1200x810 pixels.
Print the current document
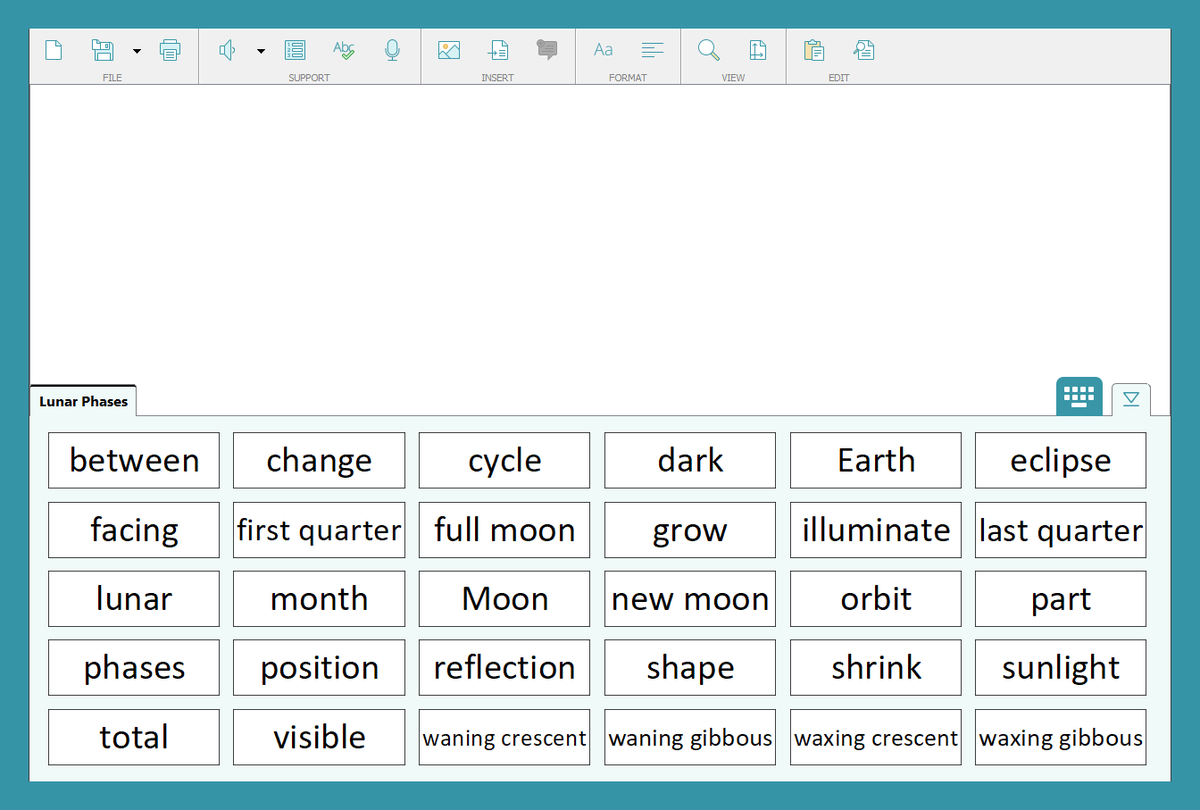point(170,49)
